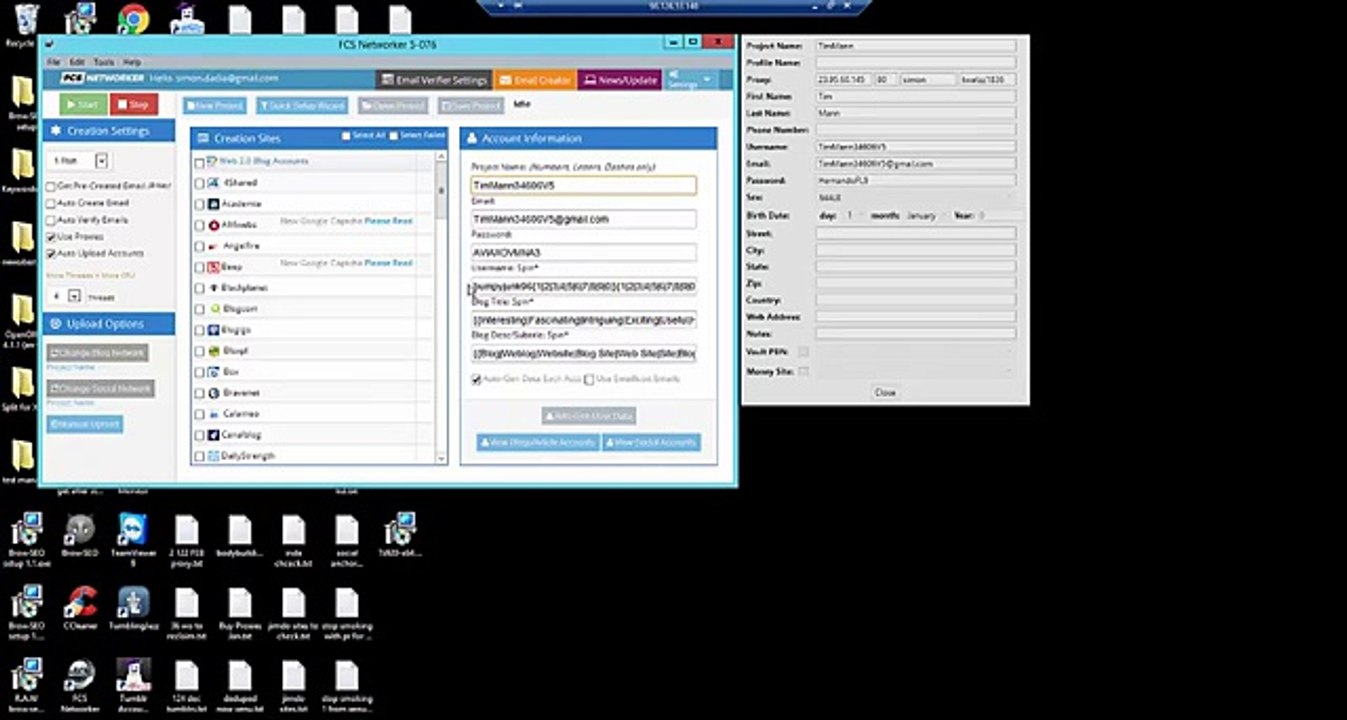
Task: Click the Manual Upload button
Action: (x=85, y=424)
